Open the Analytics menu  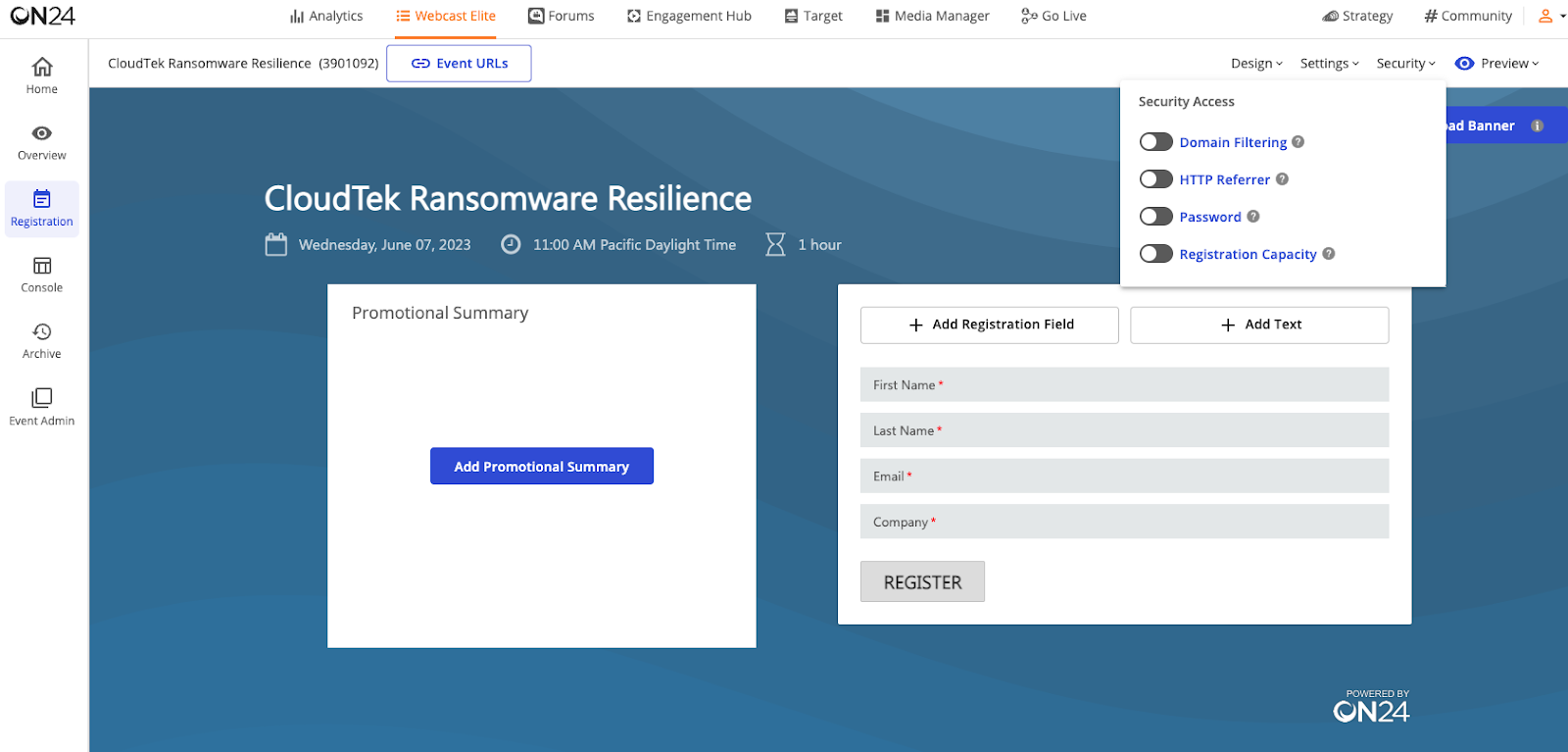pos(326,16)
